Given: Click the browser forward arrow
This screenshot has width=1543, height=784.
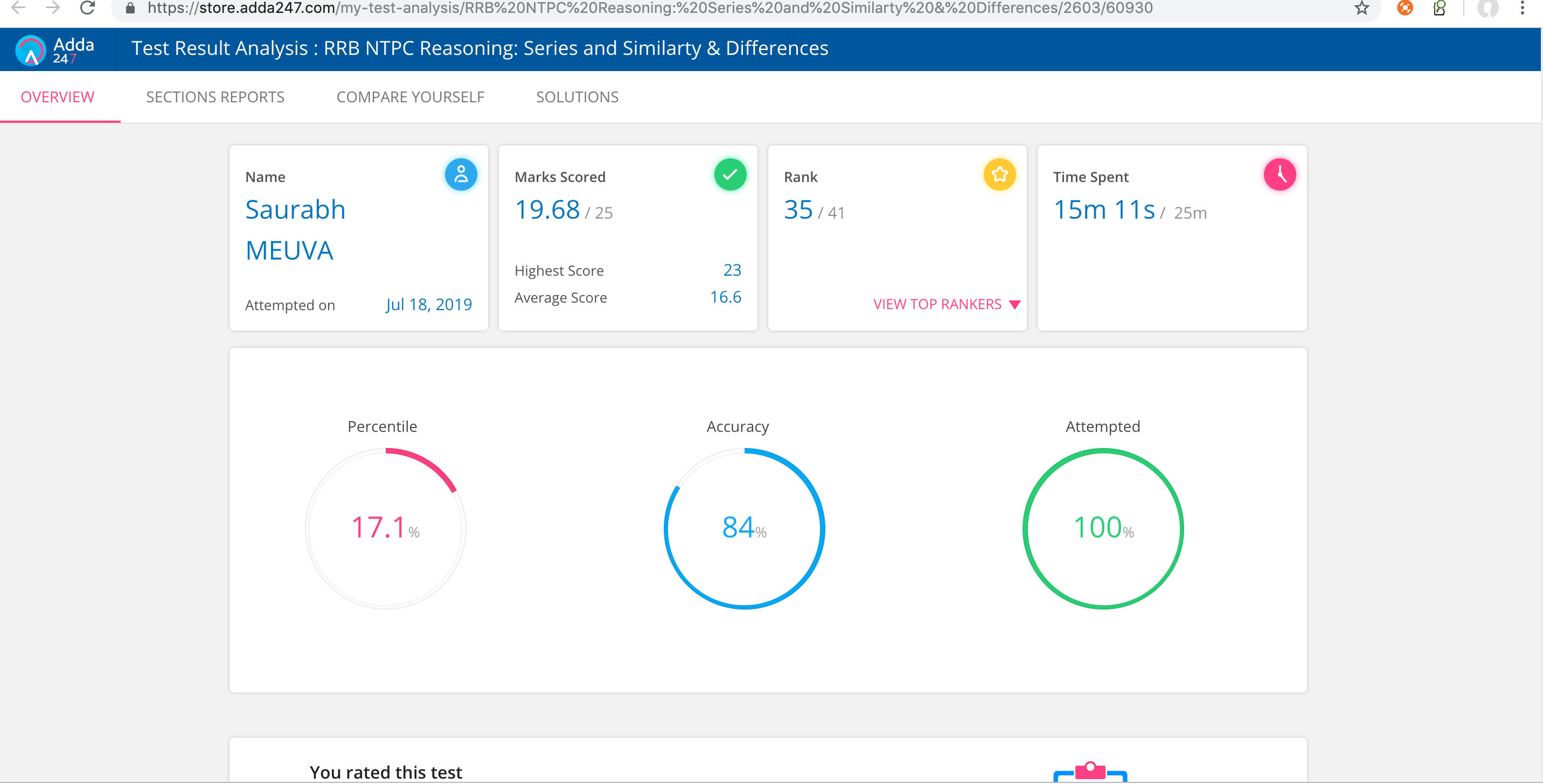Looking at the screenshot, I should pos(53,9).
